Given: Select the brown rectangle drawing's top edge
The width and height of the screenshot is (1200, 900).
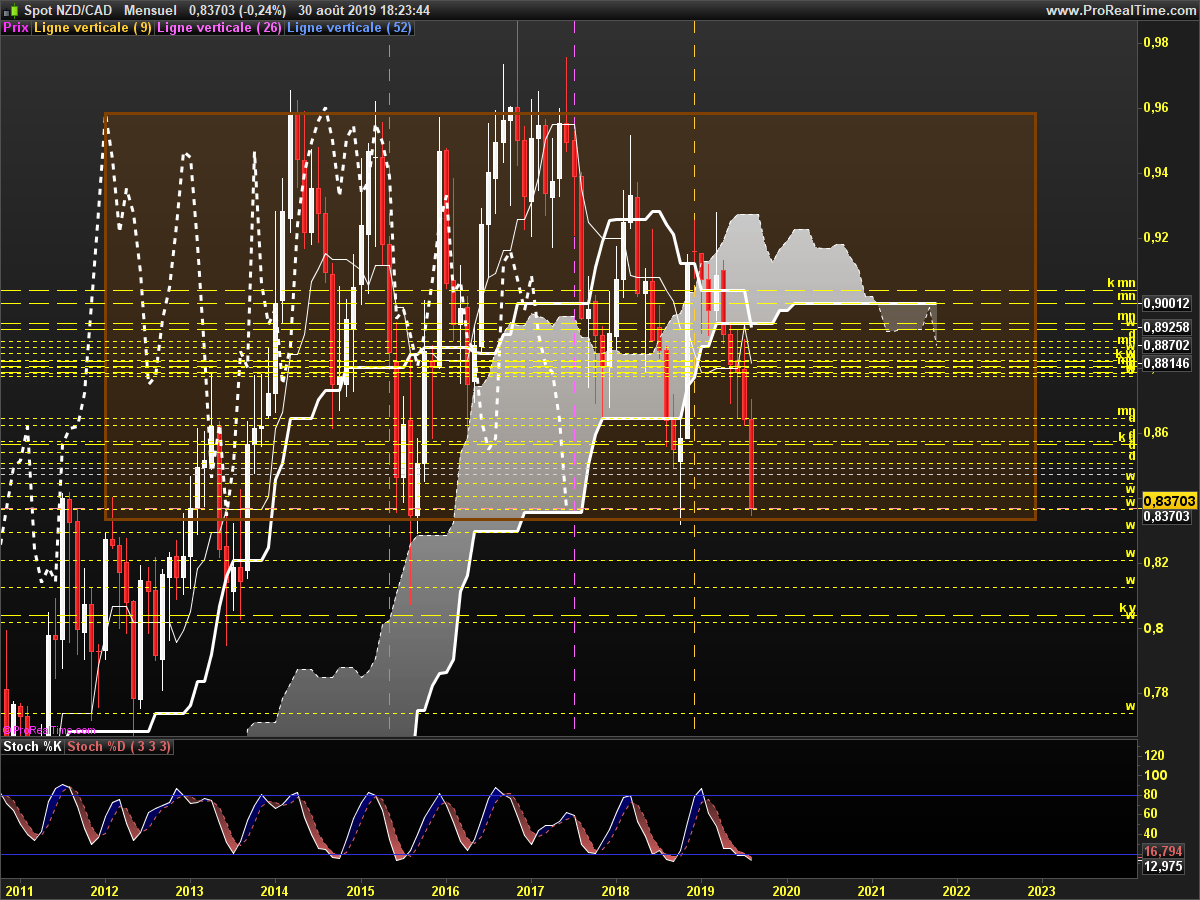Looking at the screenshot, I should pos(570,113).
